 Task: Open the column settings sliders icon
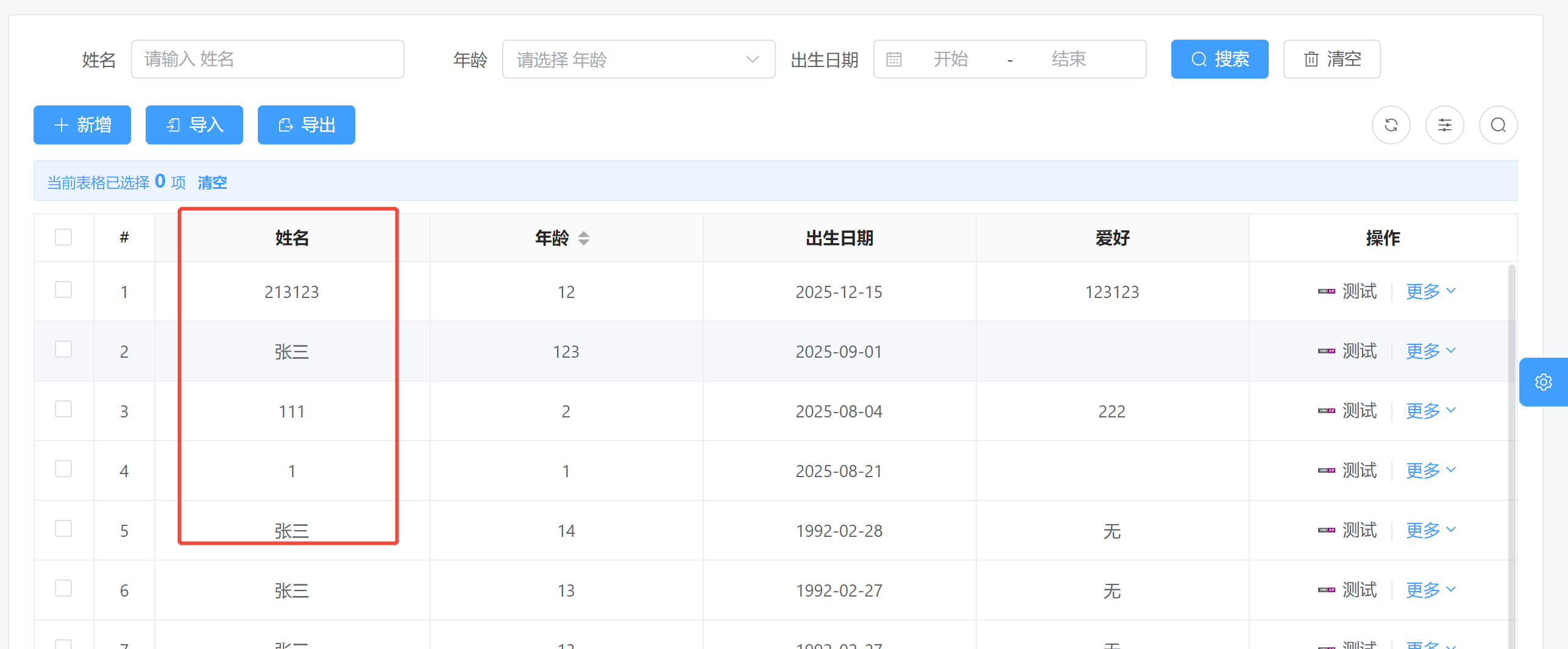click(x=1444, y=125)
